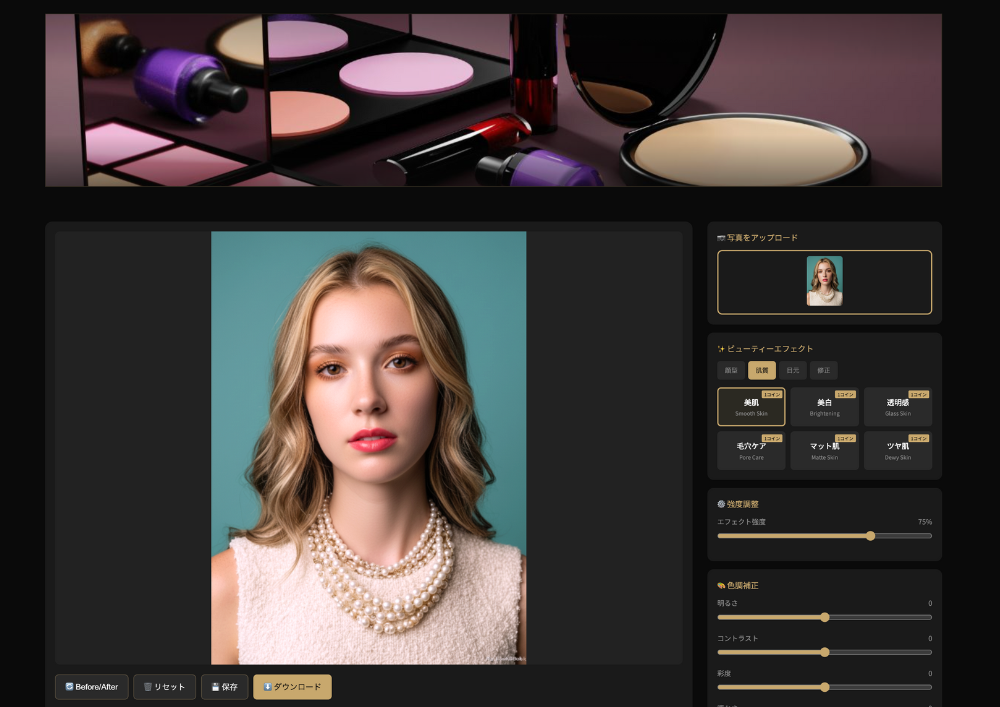Apply the 透明感 Glass Skin effect
1000x707 pixels.
click(x=897, y=407)
